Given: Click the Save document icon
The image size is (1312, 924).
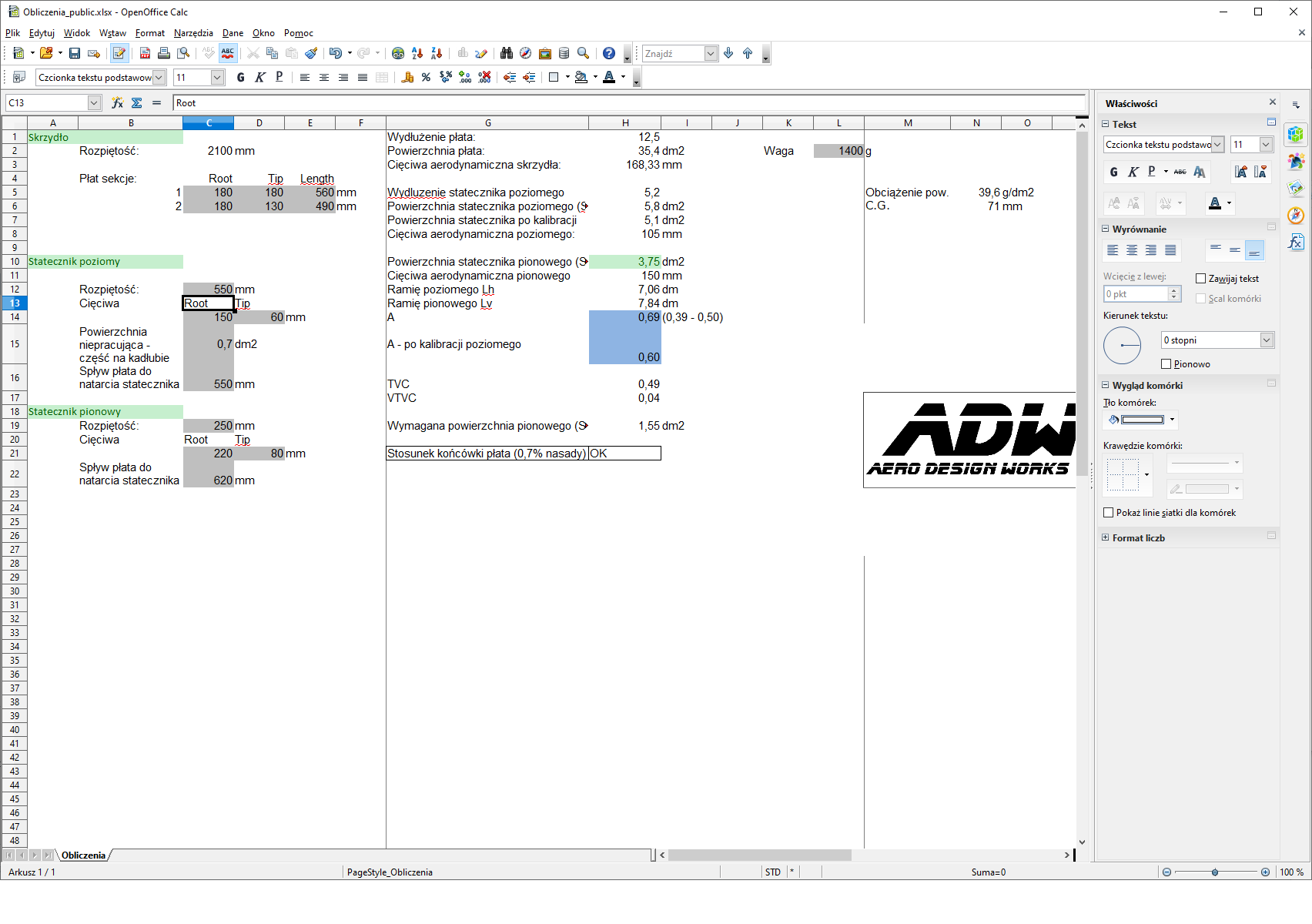Looking at the screenshot, I should coord(75,53).
